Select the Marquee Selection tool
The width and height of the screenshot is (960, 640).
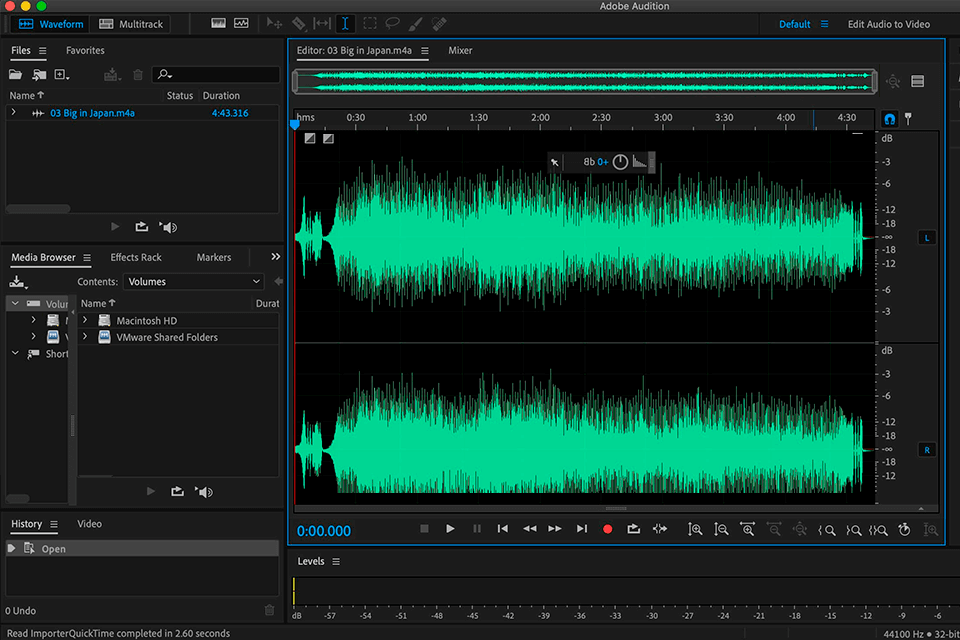pos(370,24)
